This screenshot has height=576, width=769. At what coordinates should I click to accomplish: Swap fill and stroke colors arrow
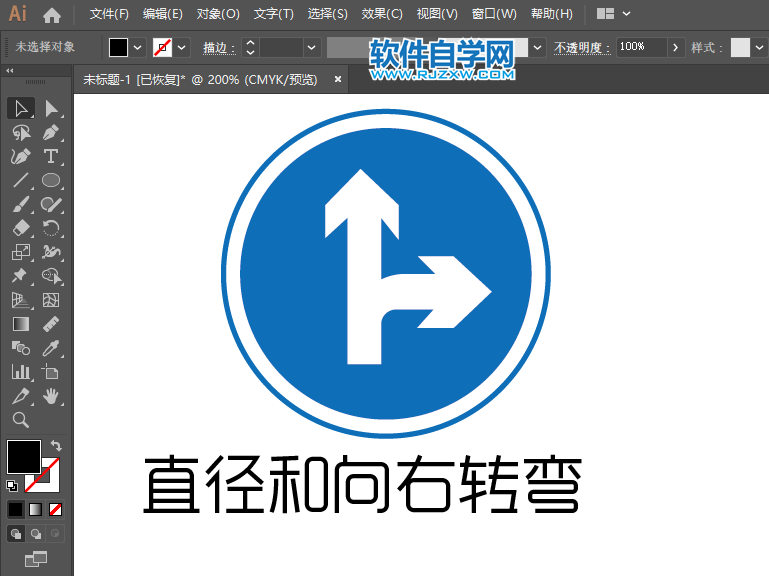point(56,445)
